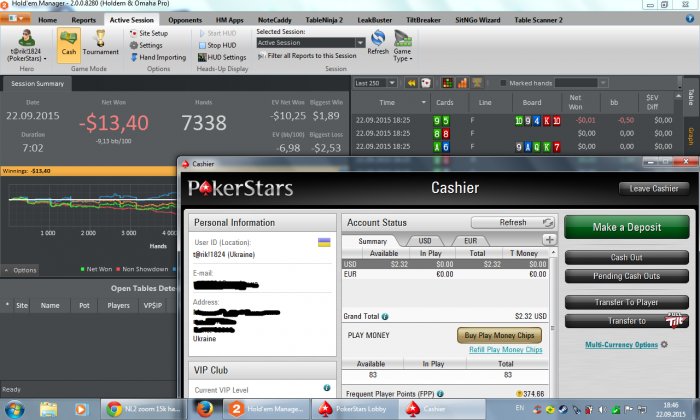700x420 pixels.
Task: Click the volume icon in system tray
Action: pos(602,409)
